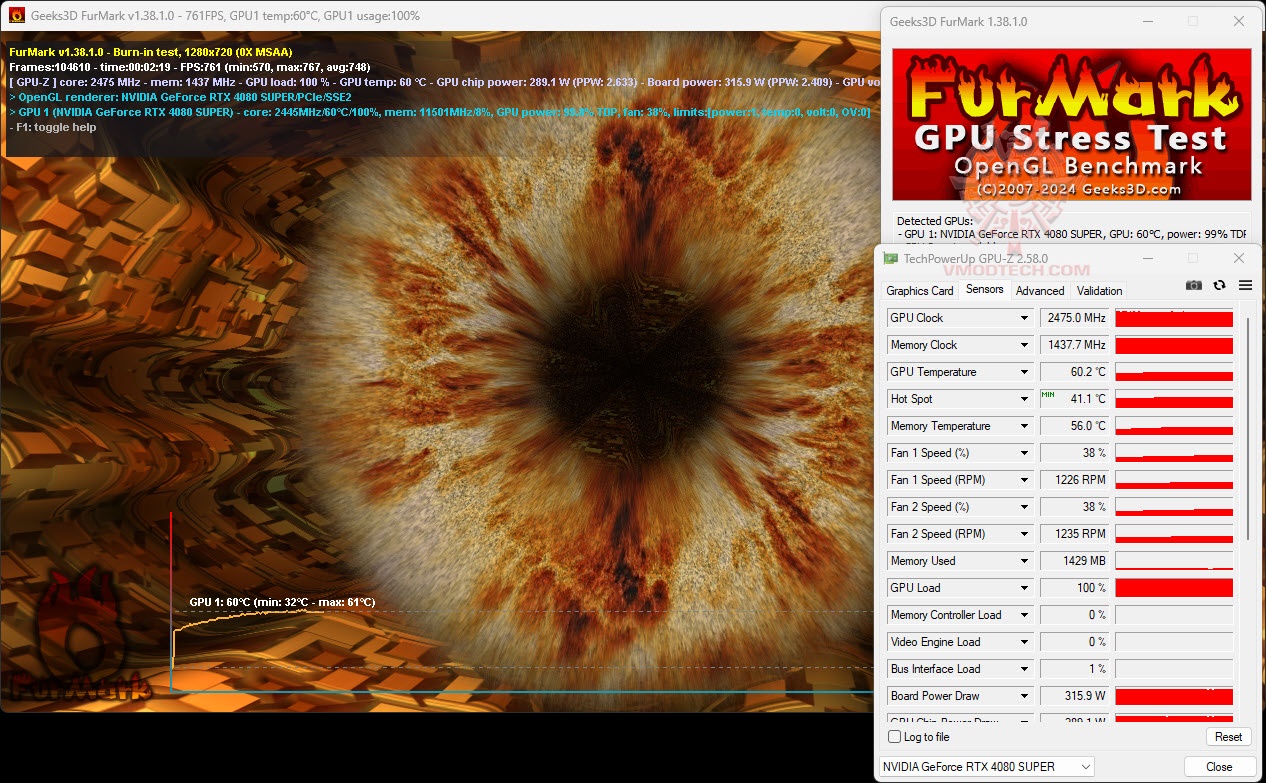Click the Bus Interface Load value 1 %
The height and width of the screenshot is (783, 1266).
(1073, 669)
